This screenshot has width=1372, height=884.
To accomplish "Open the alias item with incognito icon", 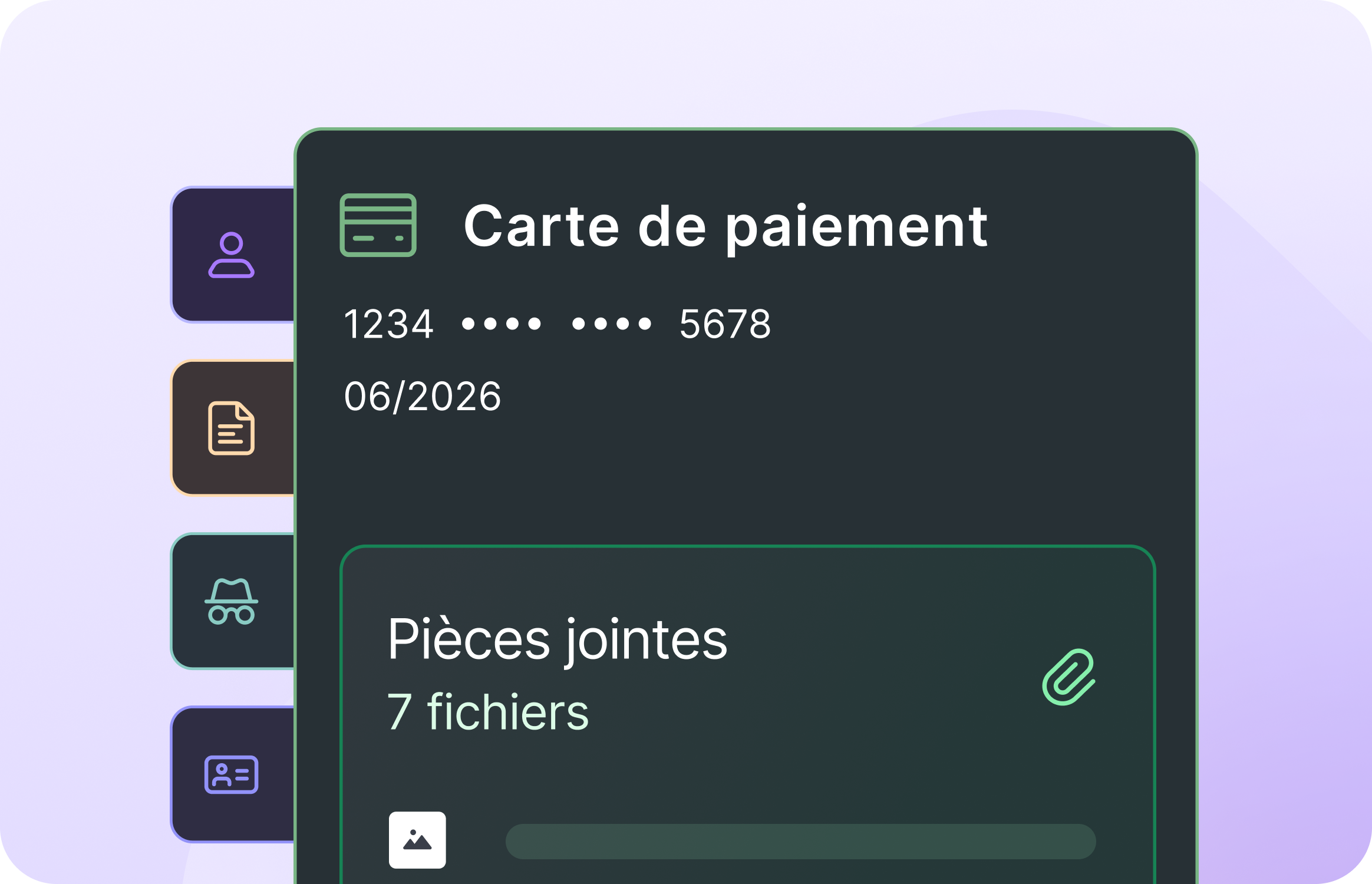I will 232,601.
